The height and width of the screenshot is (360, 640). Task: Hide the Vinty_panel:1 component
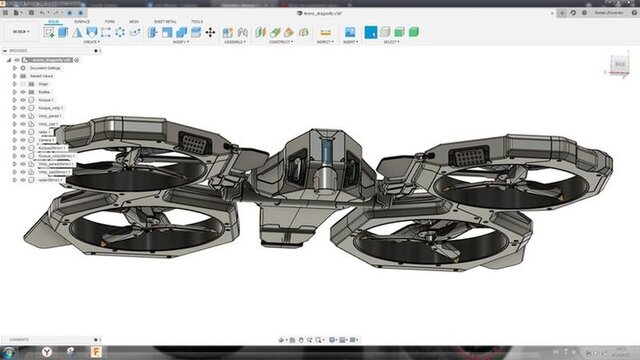pyautogui.click(x=23, y=116)
